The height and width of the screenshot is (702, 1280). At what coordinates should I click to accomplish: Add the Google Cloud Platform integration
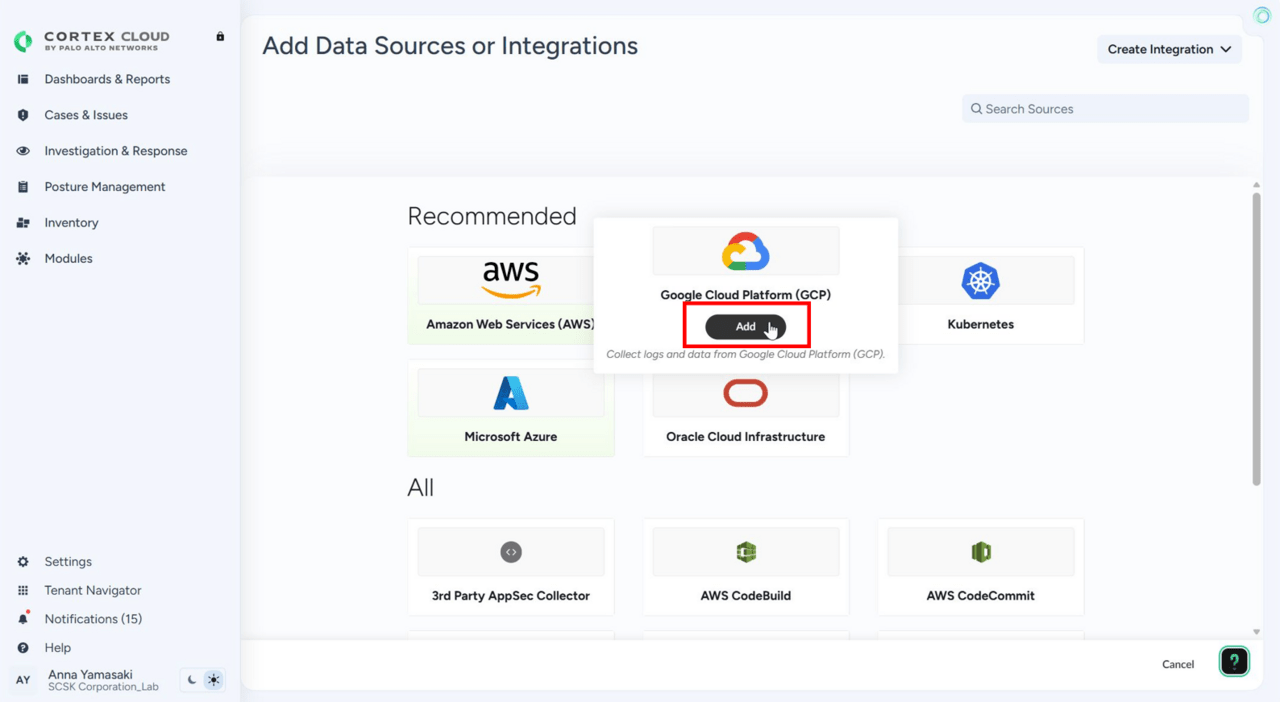point(746,327)
